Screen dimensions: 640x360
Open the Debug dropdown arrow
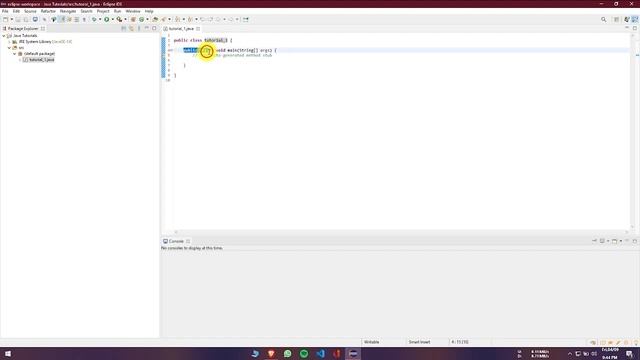(x=100, y=19)
